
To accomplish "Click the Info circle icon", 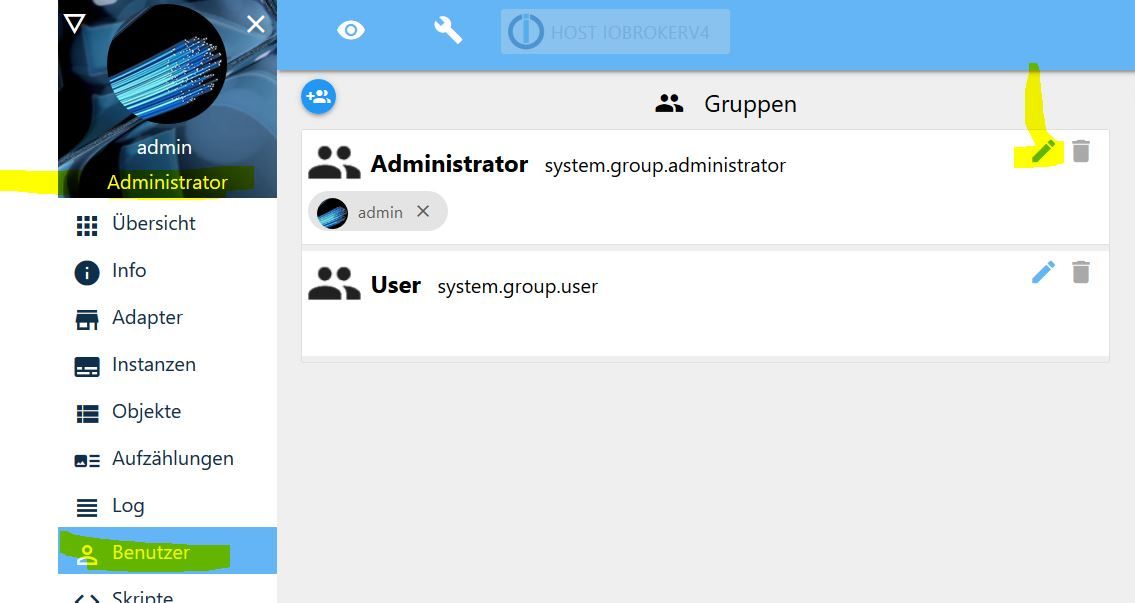I will 87,273.
